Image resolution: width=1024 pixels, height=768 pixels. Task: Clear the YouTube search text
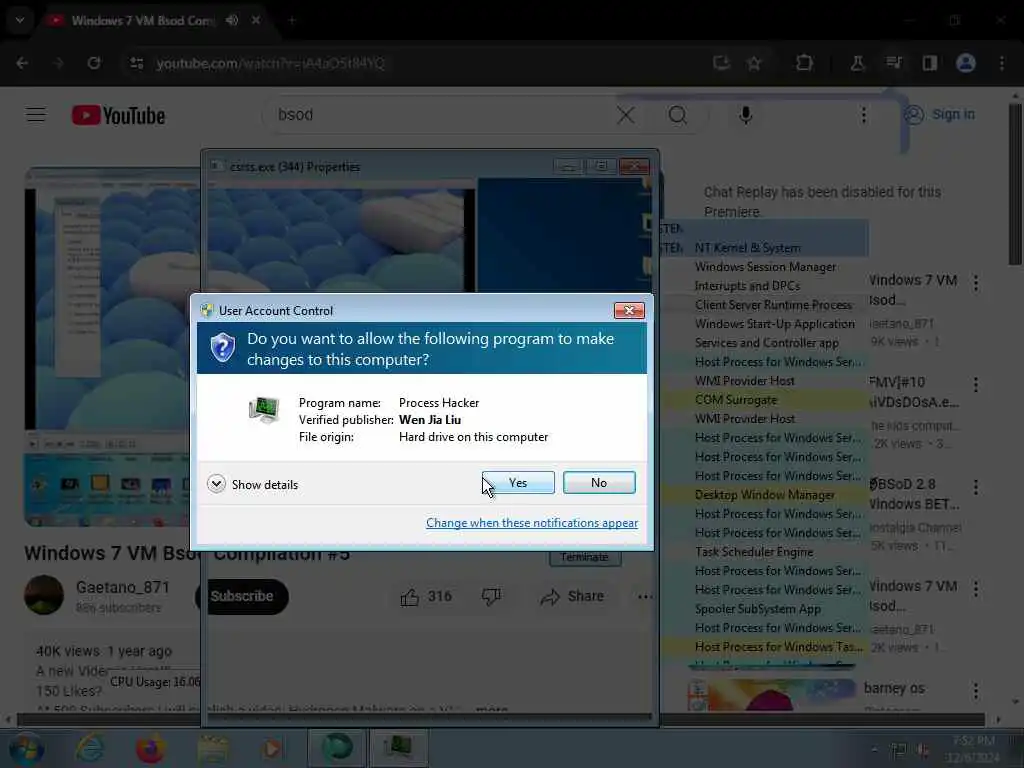pos(626,116)
